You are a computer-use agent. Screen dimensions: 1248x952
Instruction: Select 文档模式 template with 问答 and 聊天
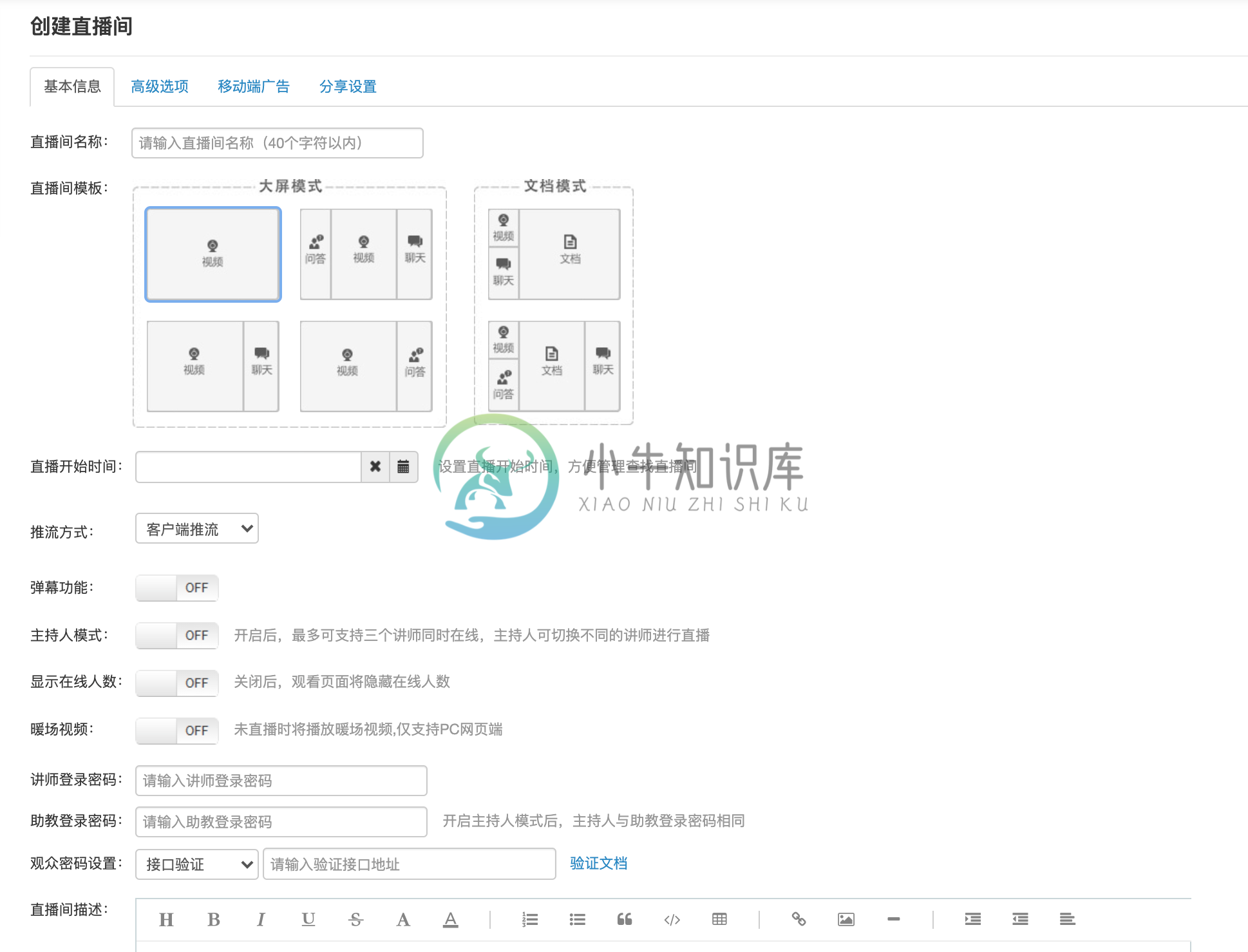554,367
